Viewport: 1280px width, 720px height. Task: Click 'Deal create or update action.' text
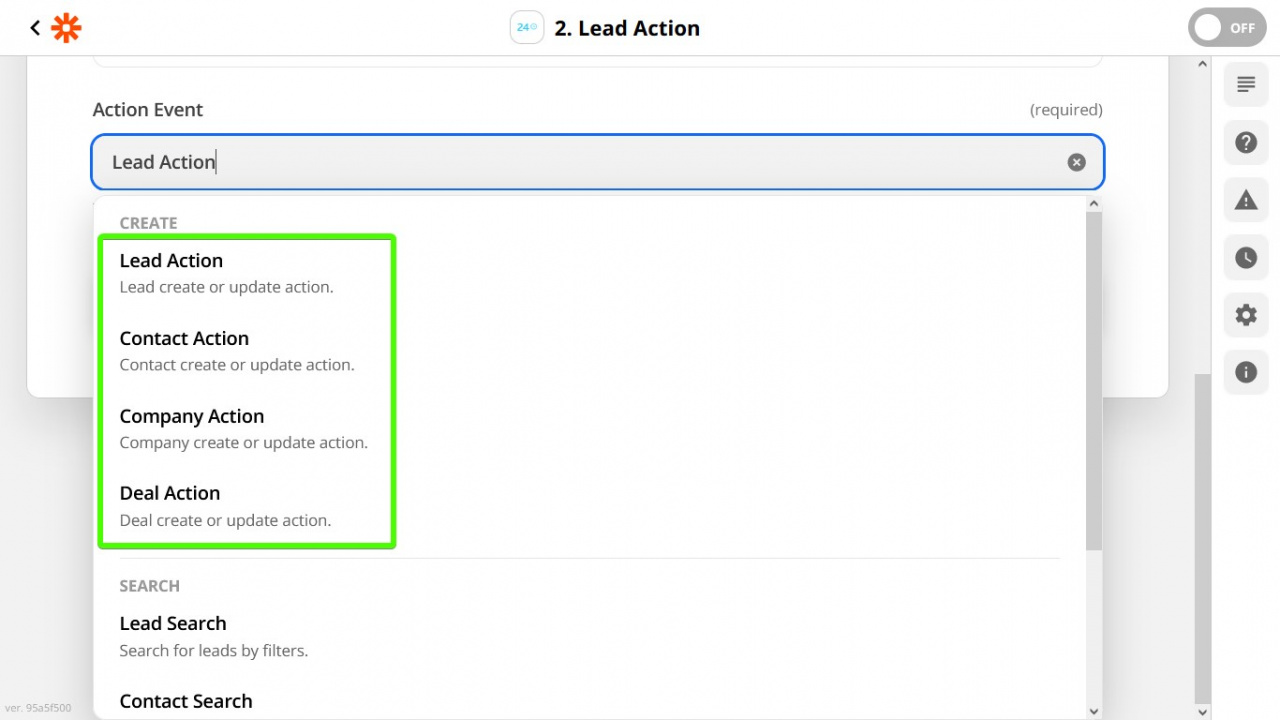[225, 520]
